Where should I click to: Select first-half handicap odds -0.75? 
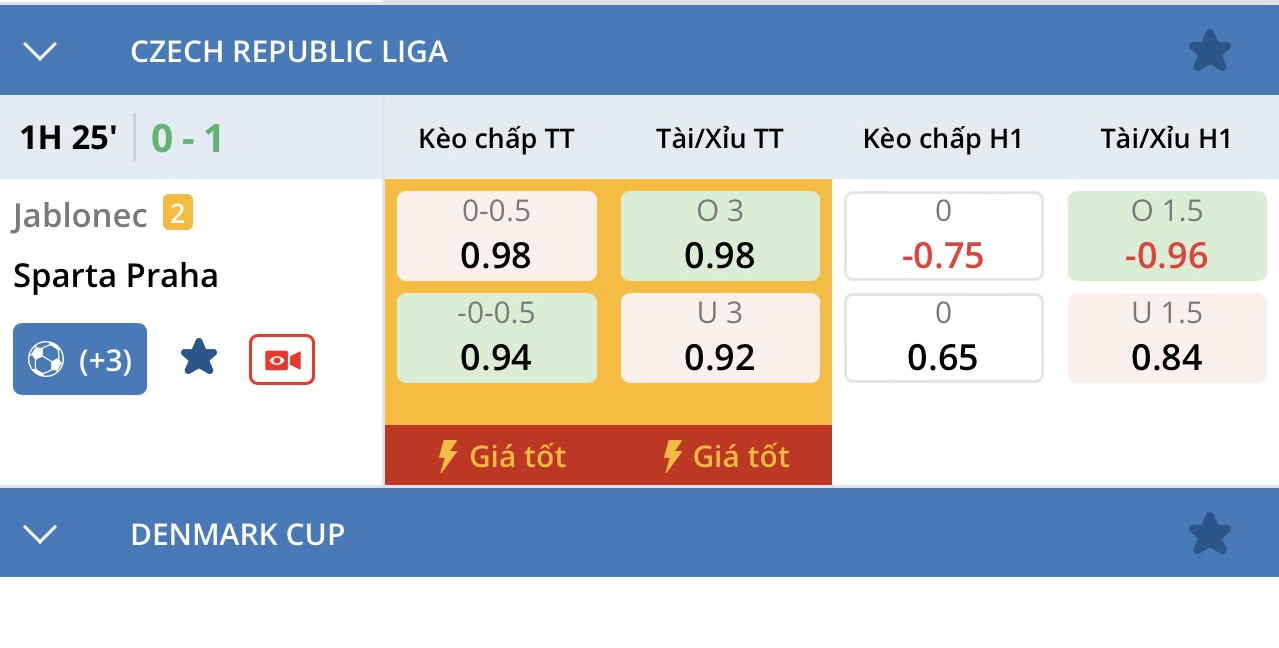point(943,236)
